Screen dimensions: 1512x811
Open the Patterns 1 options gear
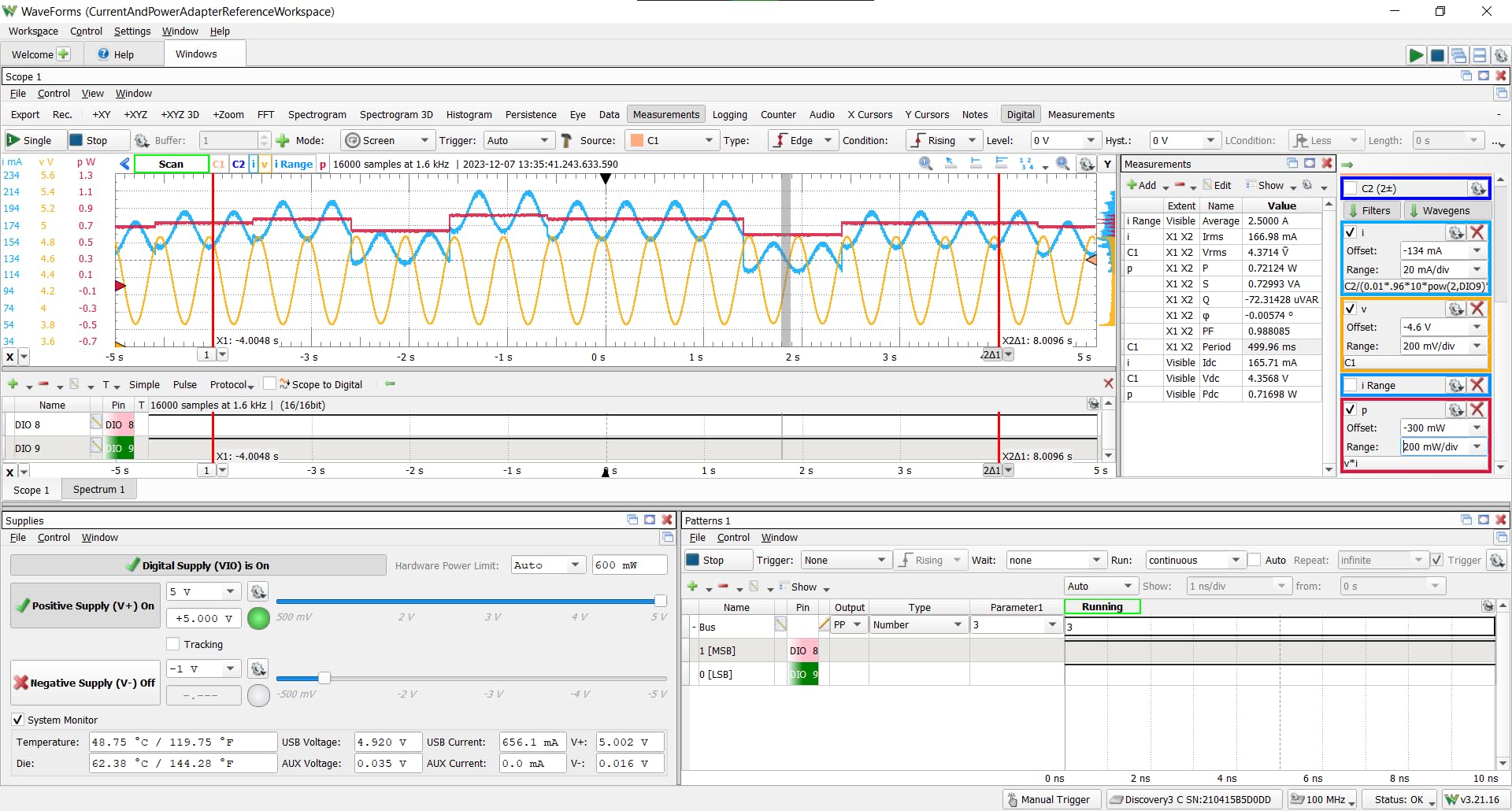point(1497,560)
